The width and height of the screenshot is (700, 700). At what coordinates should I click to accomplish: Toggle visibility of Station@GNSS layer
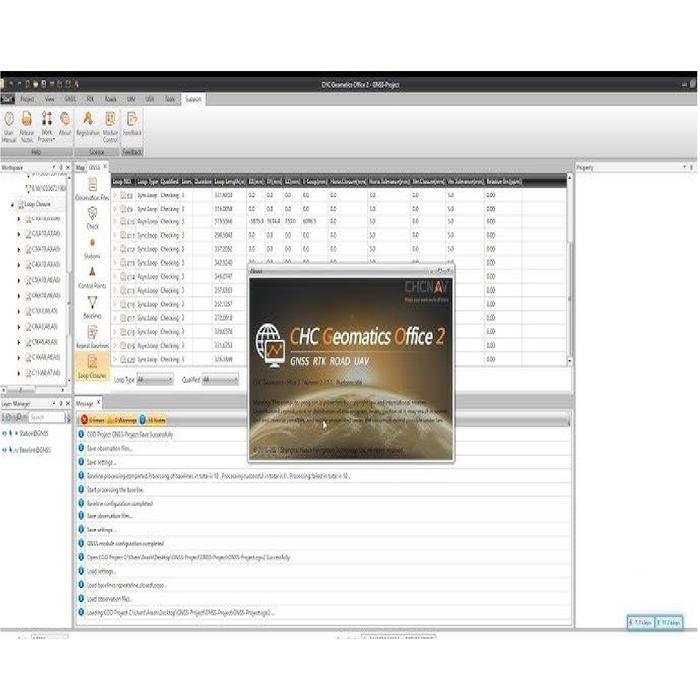point(4,433)
